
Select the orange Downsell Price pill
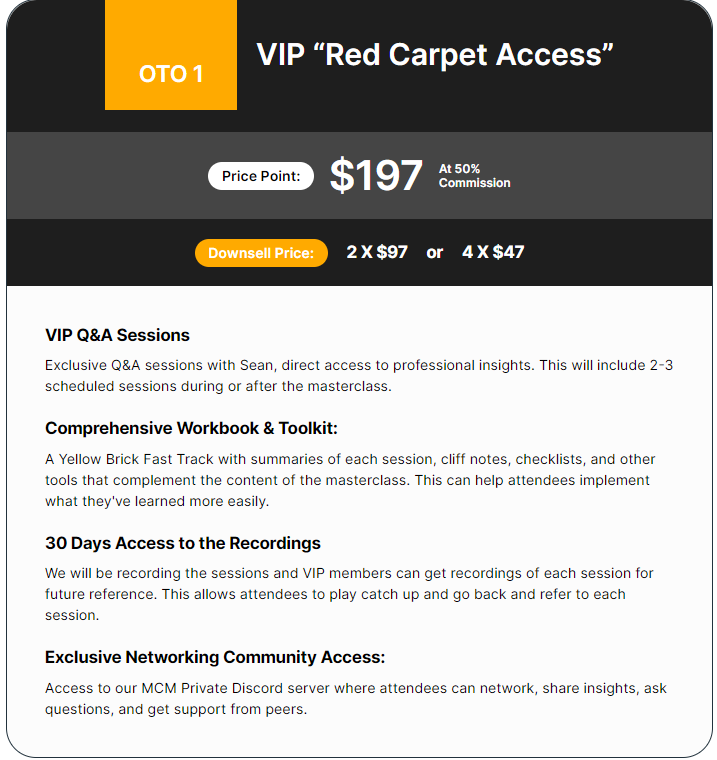[261, 253]
